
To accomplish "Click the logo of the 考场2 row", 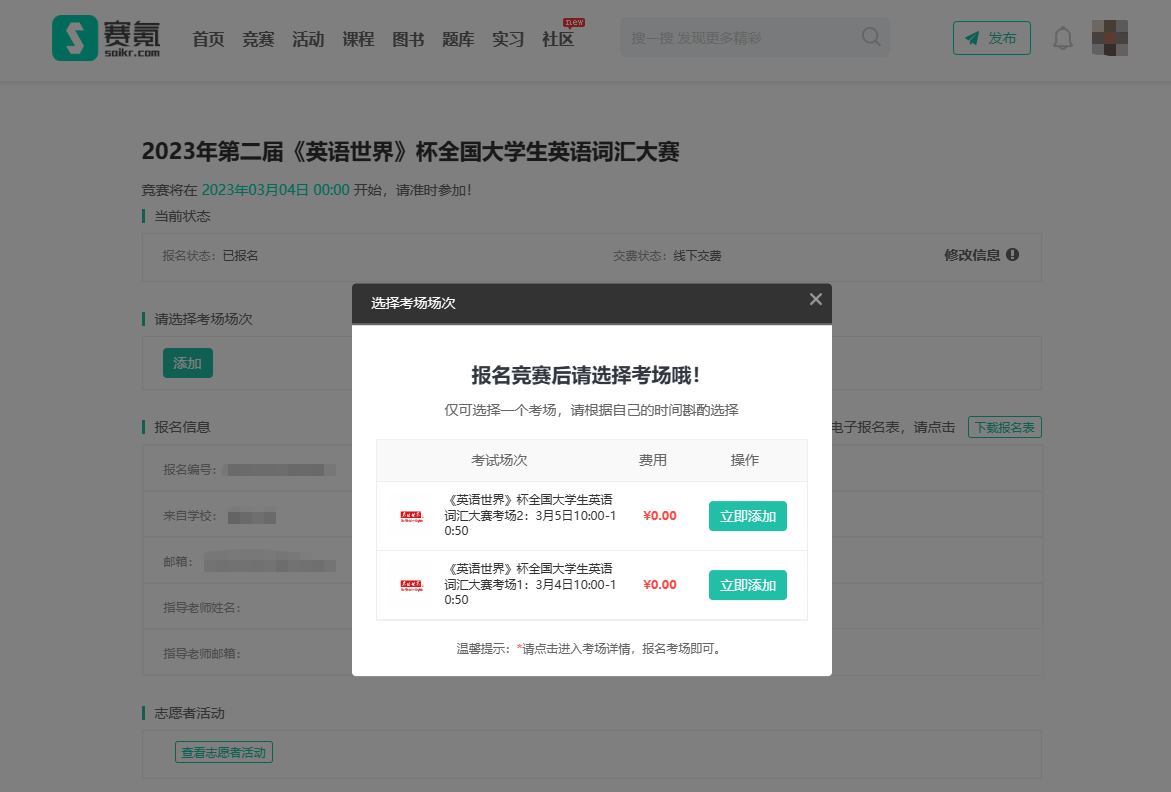I will [x=411, y=516].
